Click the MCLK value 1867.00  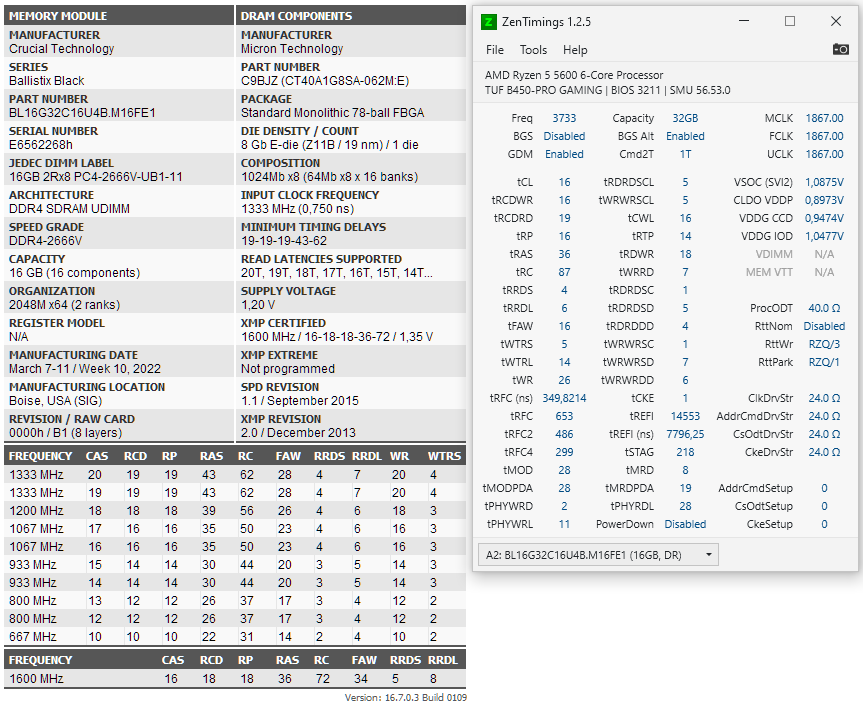pyautogui.click(x=824, y=118)
